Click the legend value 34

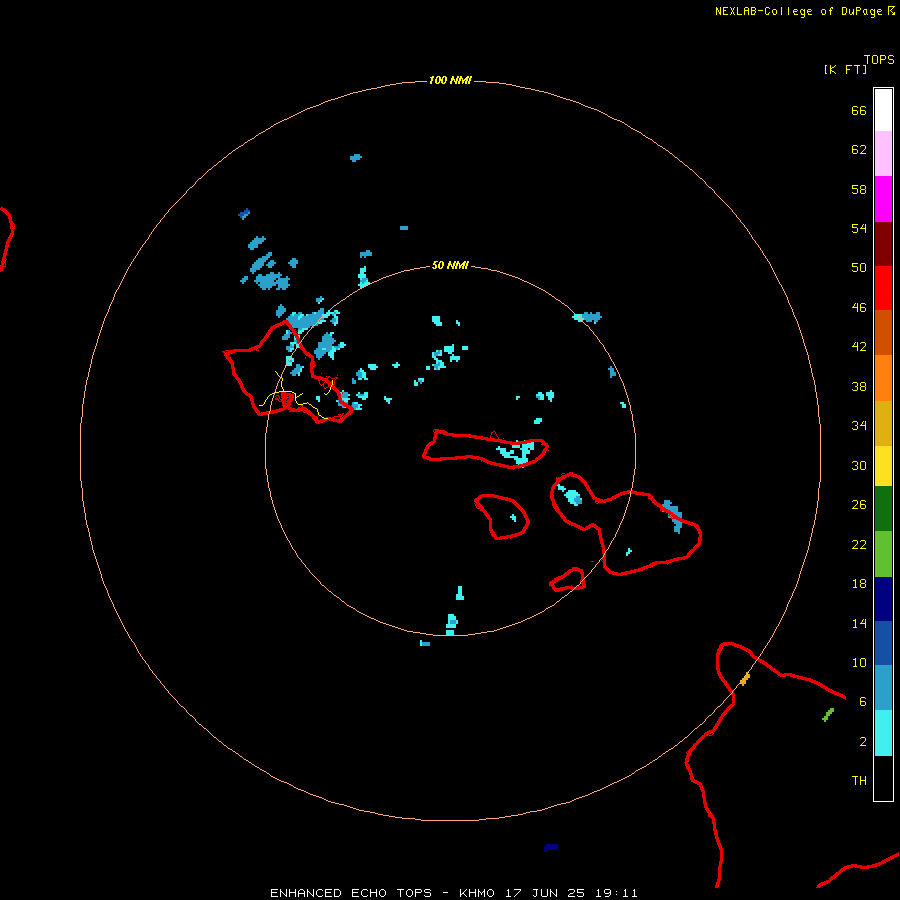859,426
